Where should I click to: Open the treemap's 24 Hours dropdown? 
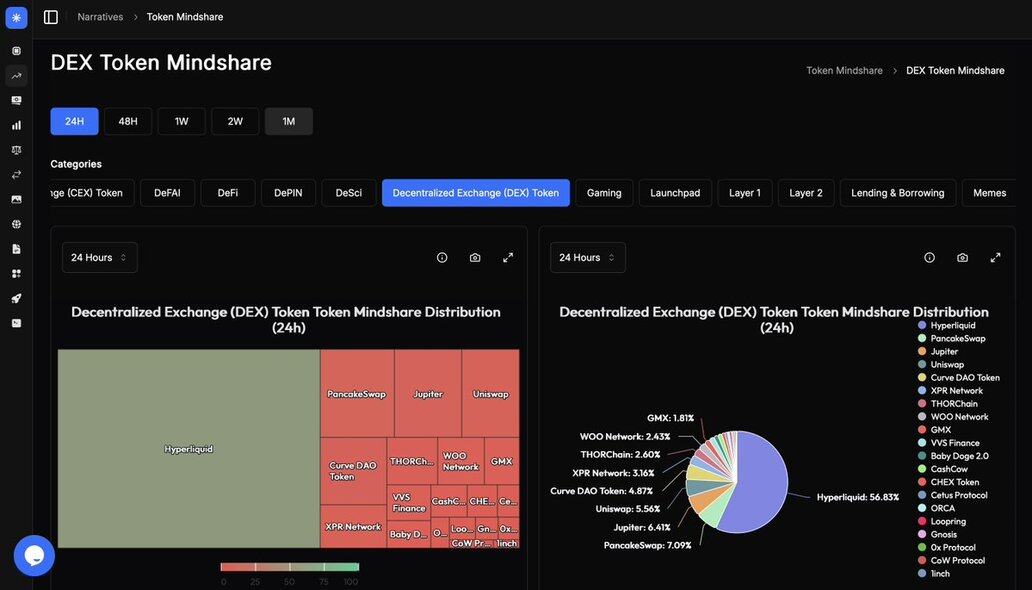100,257
